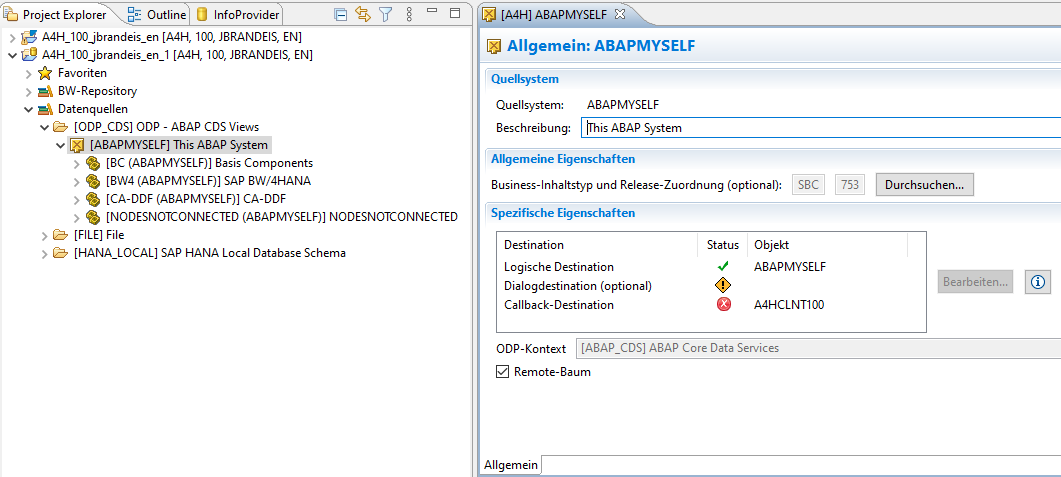Click the BC Basis Components node icon
Screen dimensions: 1061x477
pyautogui.click(x=93, y=163)
